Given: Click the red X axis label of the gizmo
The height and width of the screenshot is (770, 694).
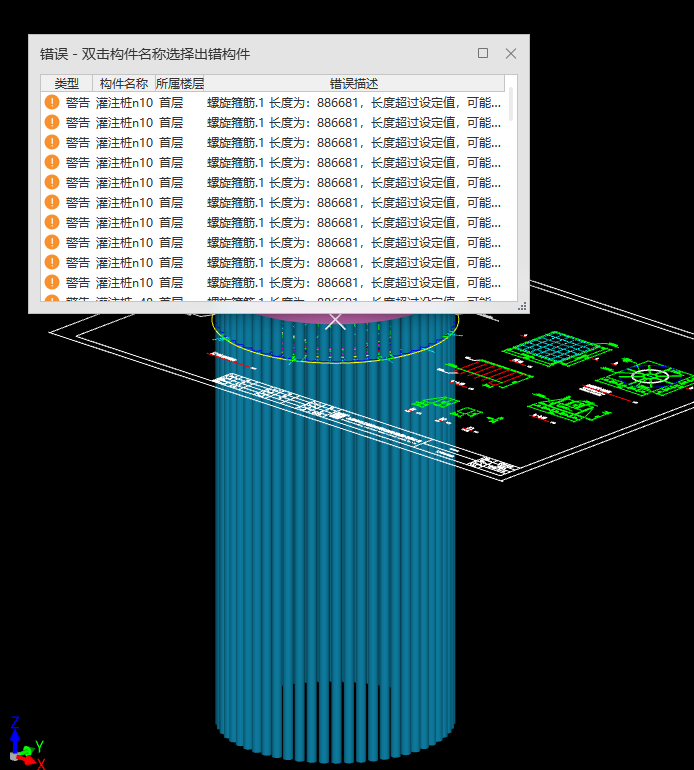Looking at the screenshot, I should pyautogui.click(x=41, y=764).
